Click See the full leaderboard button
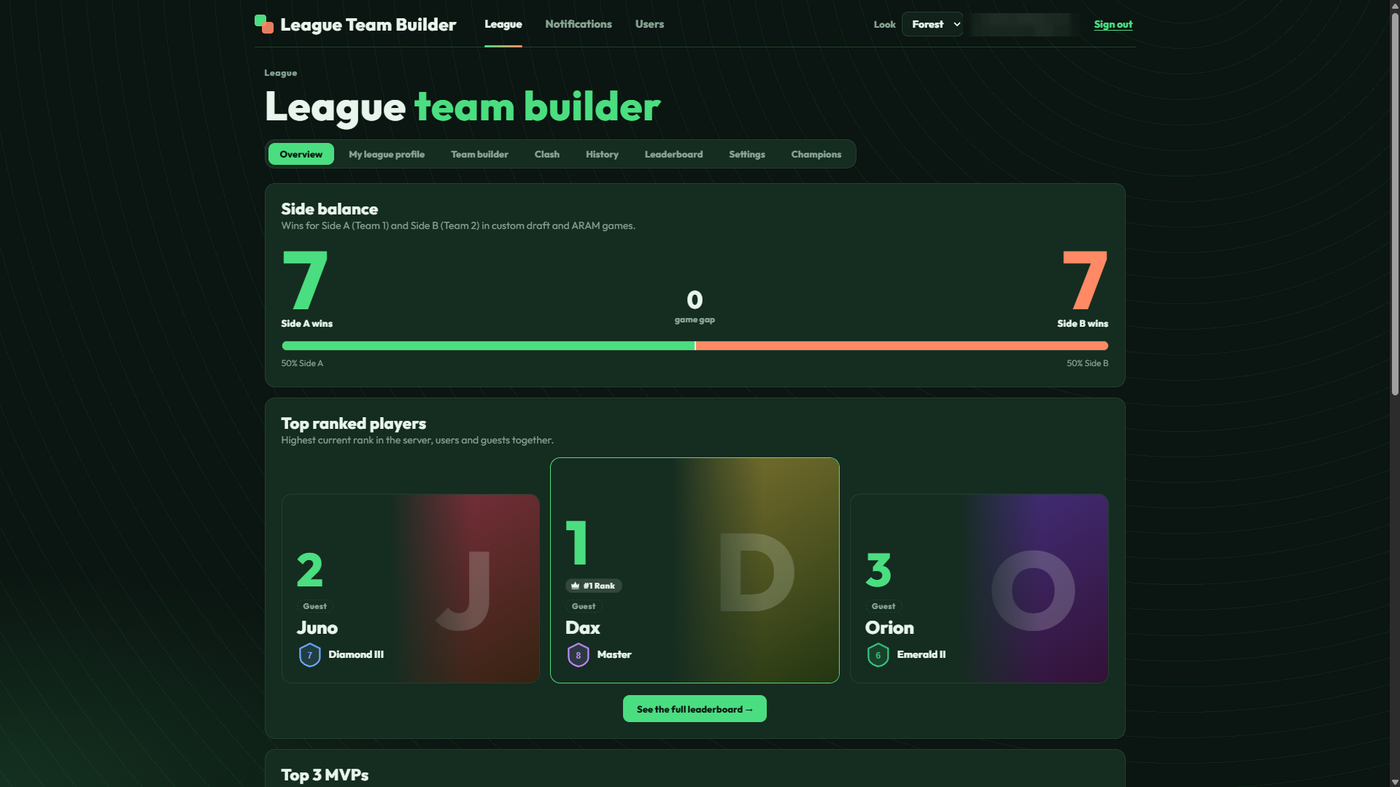This screenshot has height=787, width=1400. 695,709
